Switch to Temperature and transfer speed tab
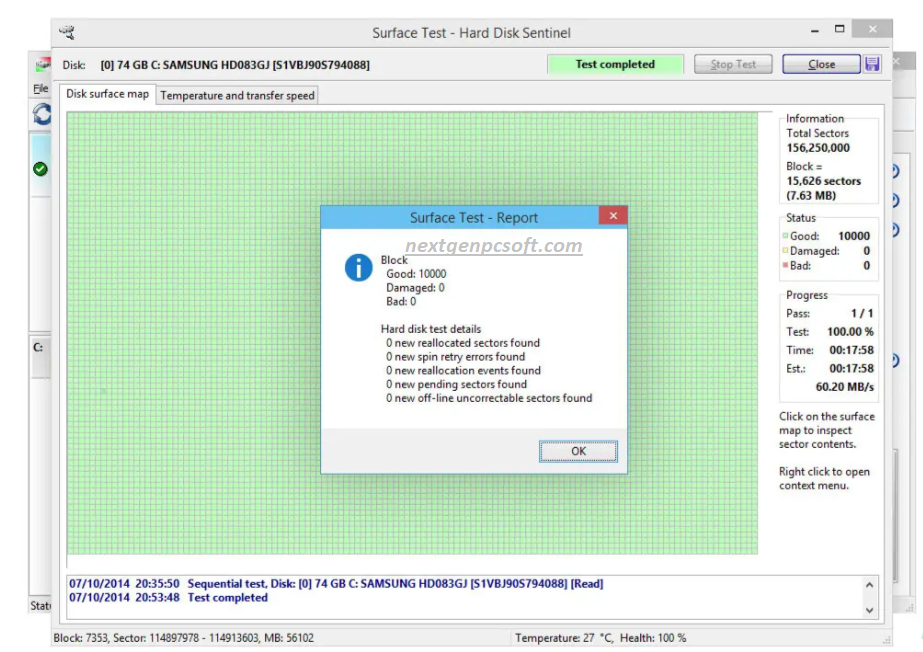This screenshot has height=652, width=923. pyautogui.click(x=236, y=95)
